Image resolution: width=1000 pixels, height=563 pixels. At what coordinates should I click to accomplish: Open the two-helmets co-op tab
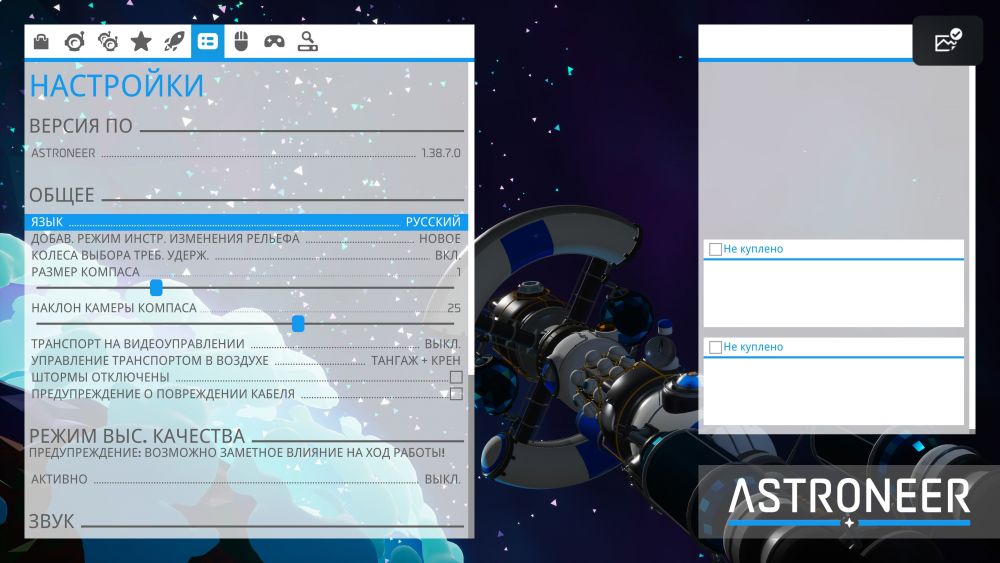click(x=107, y=41)
